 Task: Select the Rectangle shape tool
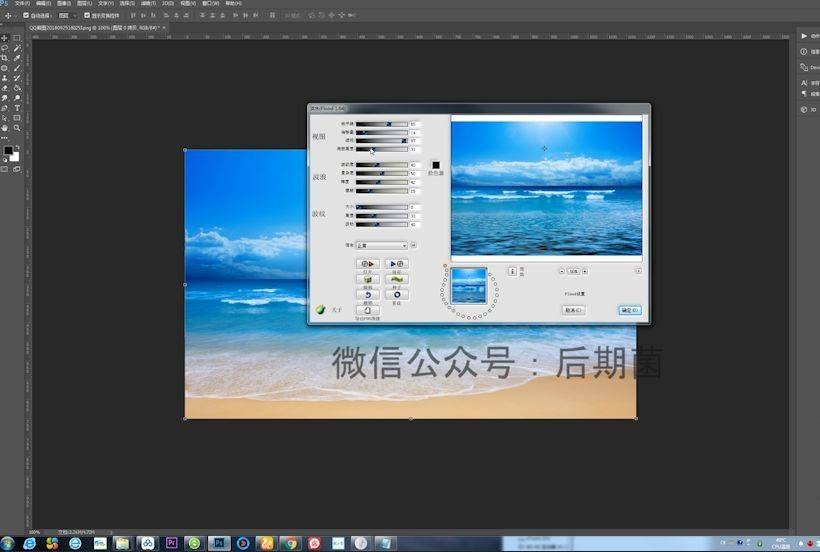click(17, 118)
